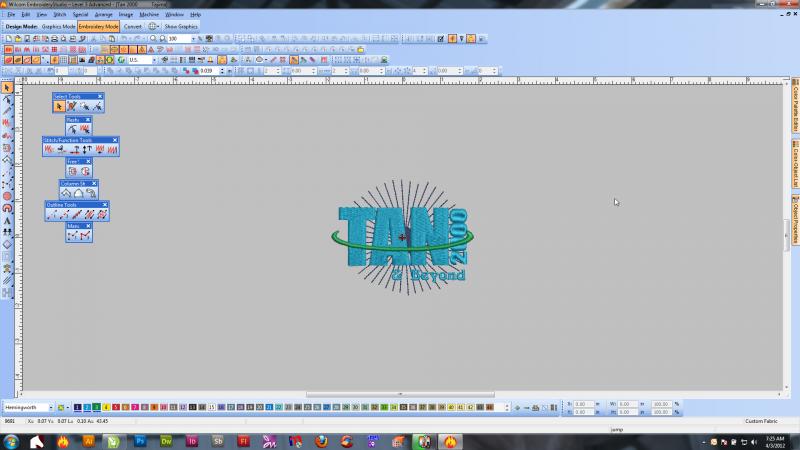Viewport: 800px width, 450px height.
Task: Open the Arrange menu
Action: (x=103, y=15)
